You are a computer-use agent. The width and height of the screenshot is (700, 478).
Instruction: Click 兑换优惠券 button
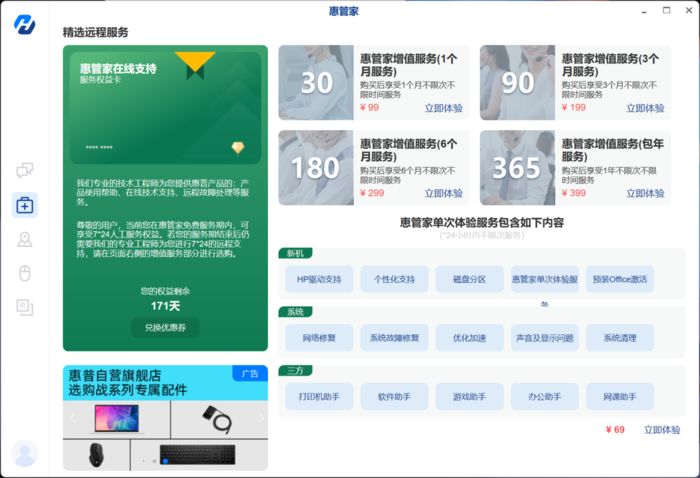[165, 328]
